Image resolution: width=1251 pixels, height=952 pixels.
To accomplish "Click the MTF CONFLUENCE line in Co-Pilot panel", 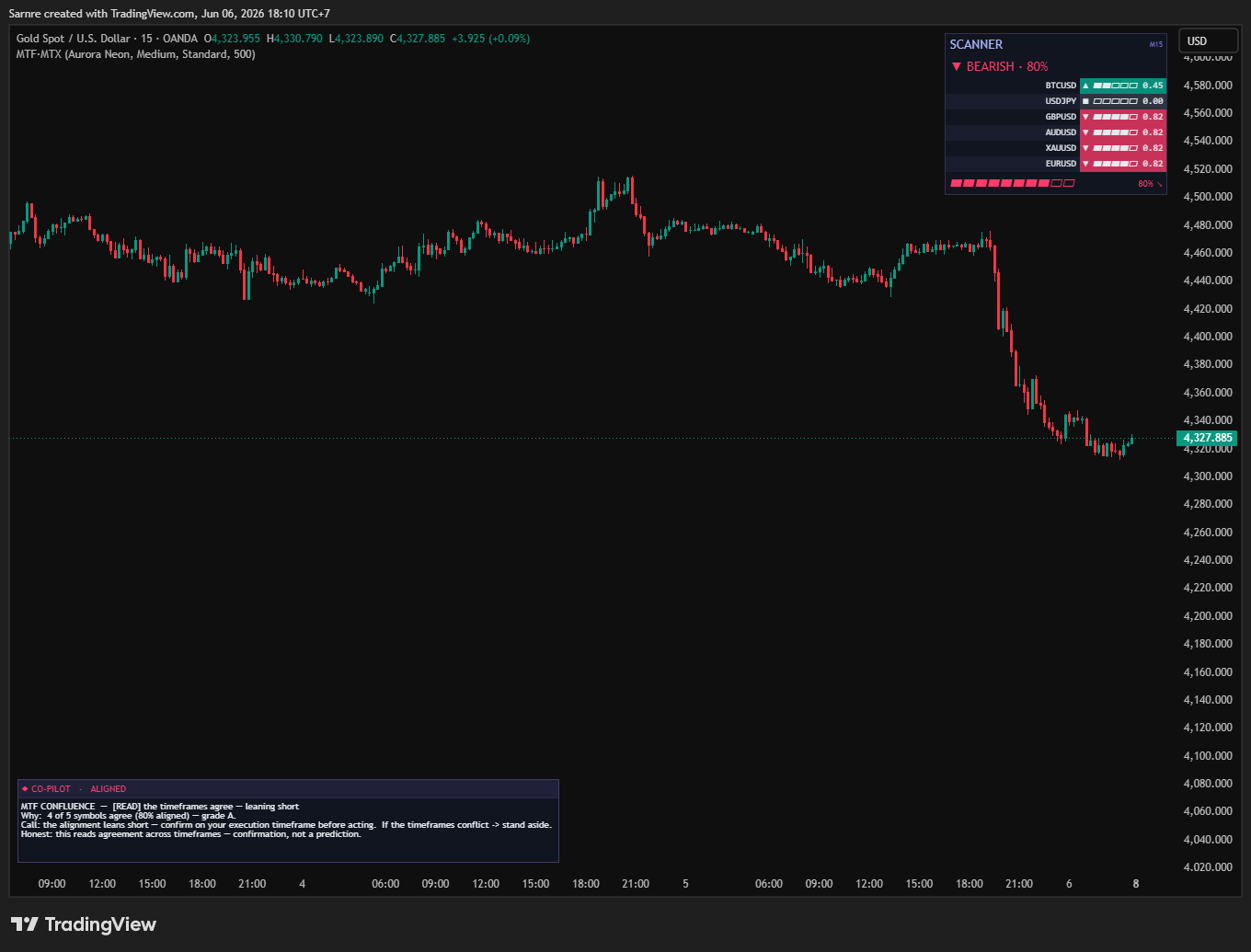I will tap(160, 807).
